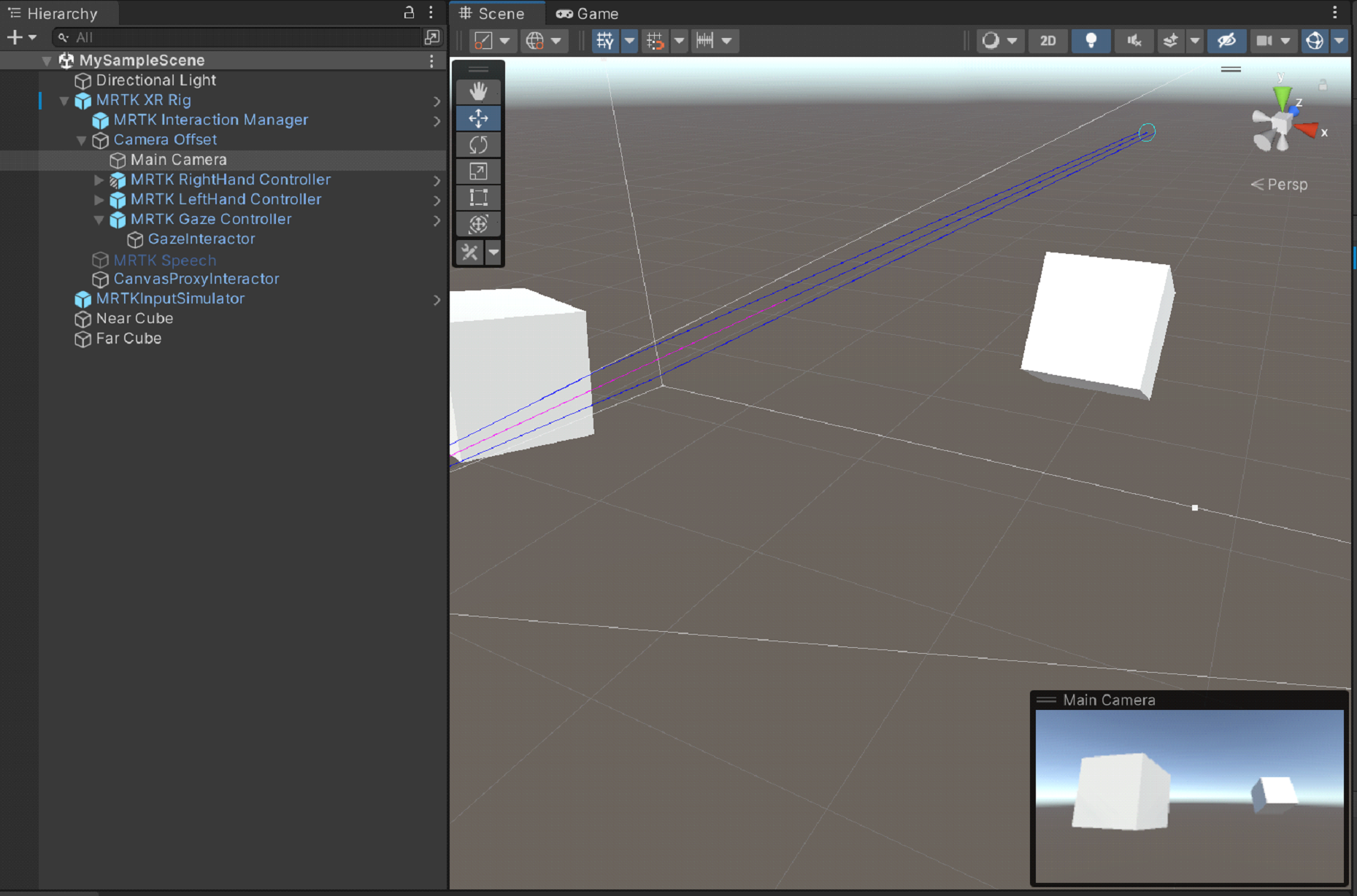
Task: Click the gizmos visibility eye toggle
Action: pyautogui.click(x=1226, y=41)
